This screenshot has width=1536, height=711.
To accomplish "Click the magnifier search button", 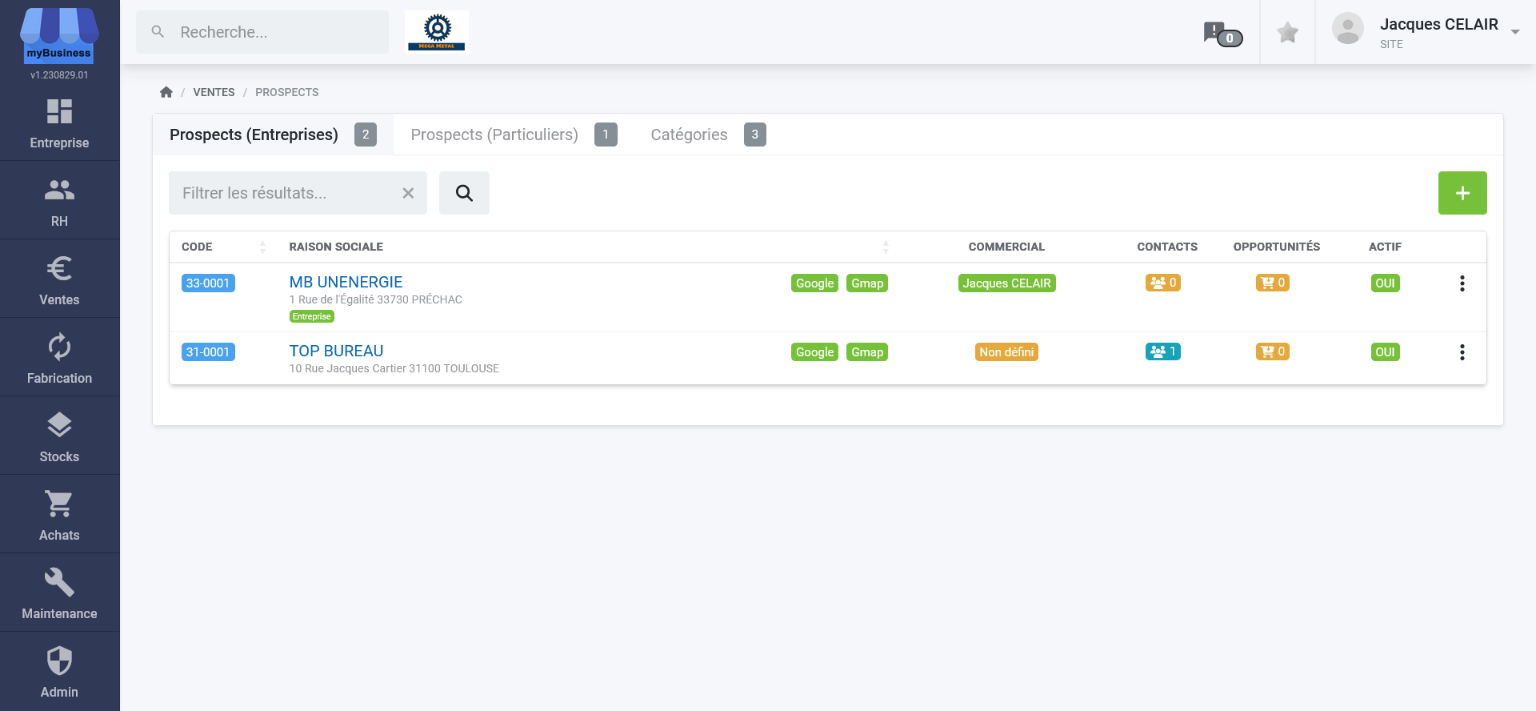I will 464,193.
